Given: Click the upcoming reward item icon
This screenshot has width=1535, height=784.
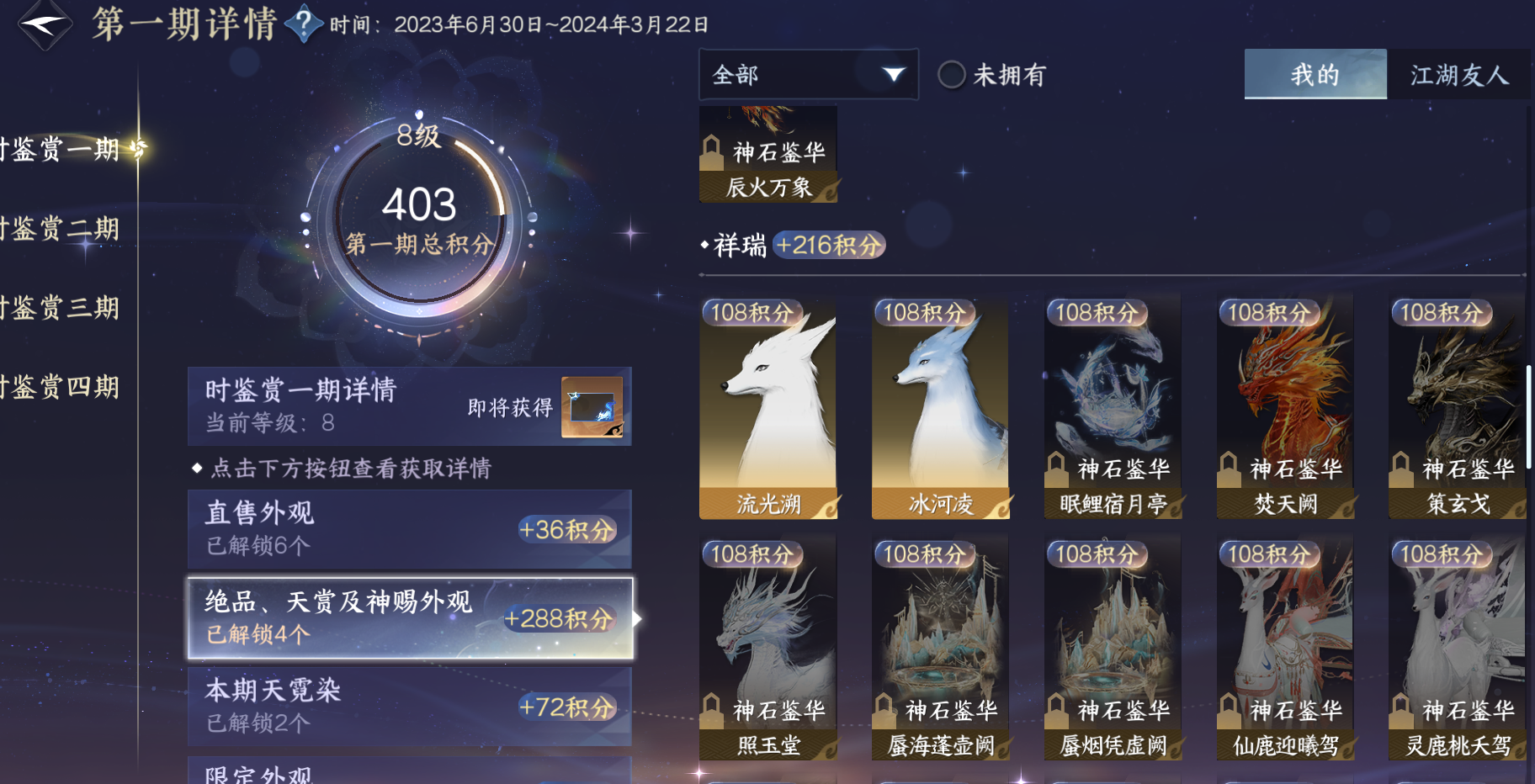Looking at the screenshot, I should tap(592, 407).
